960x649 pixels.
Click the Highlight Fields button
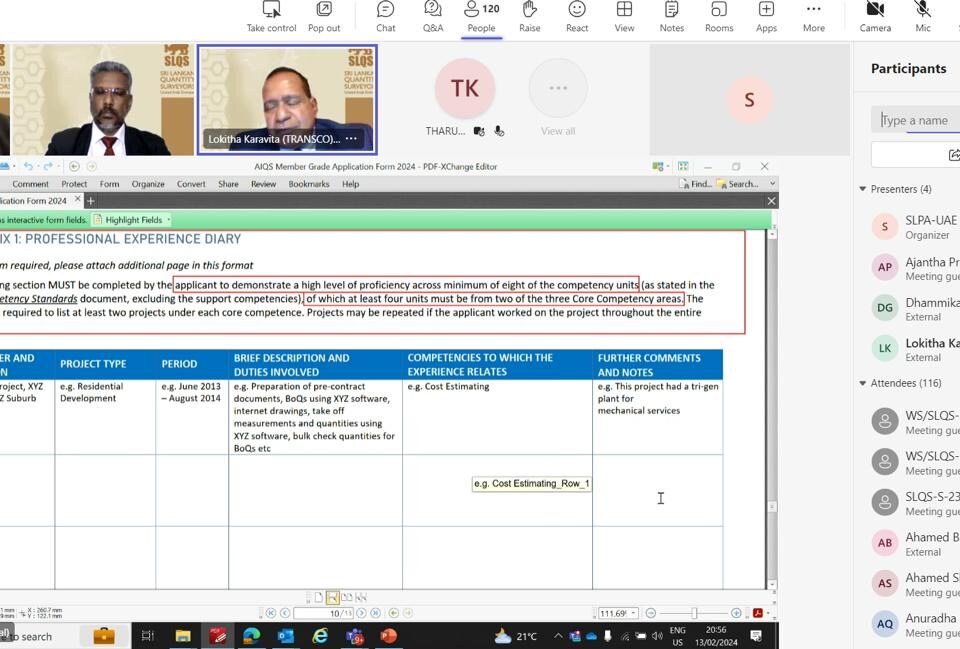pyautogui.click(x=131, y=220)
